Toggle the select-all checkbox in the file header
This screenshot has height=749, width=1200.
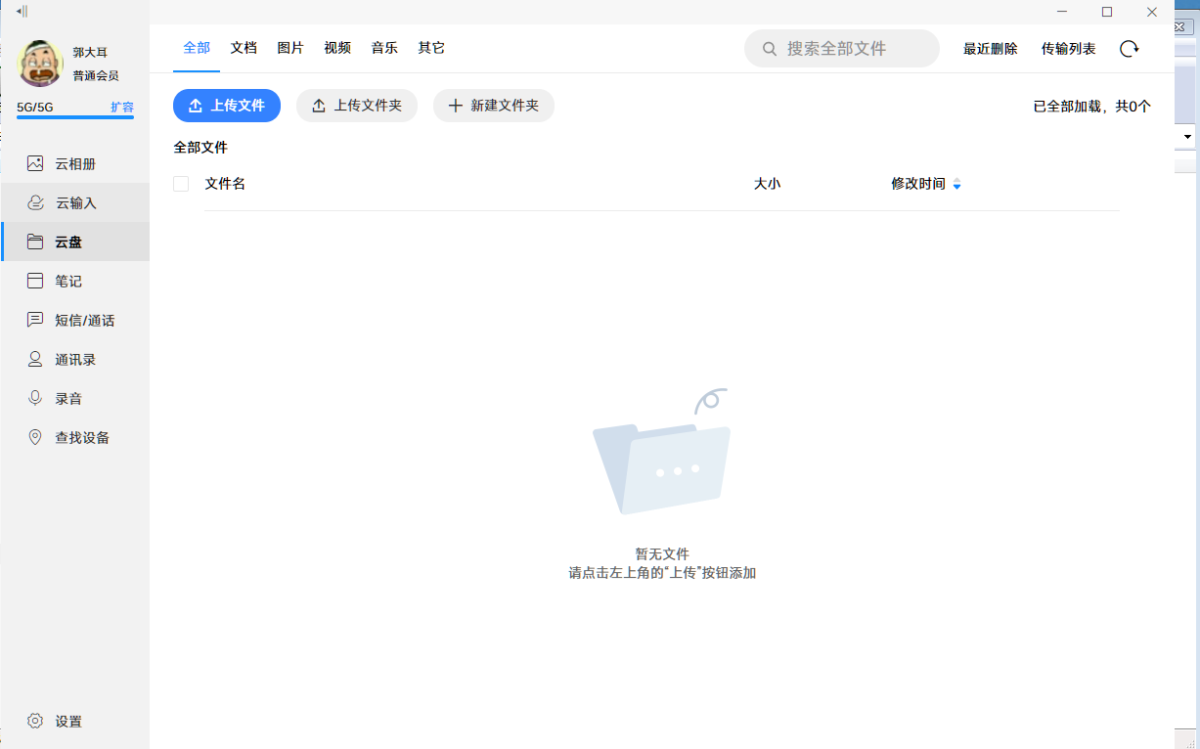click(180, 183)
